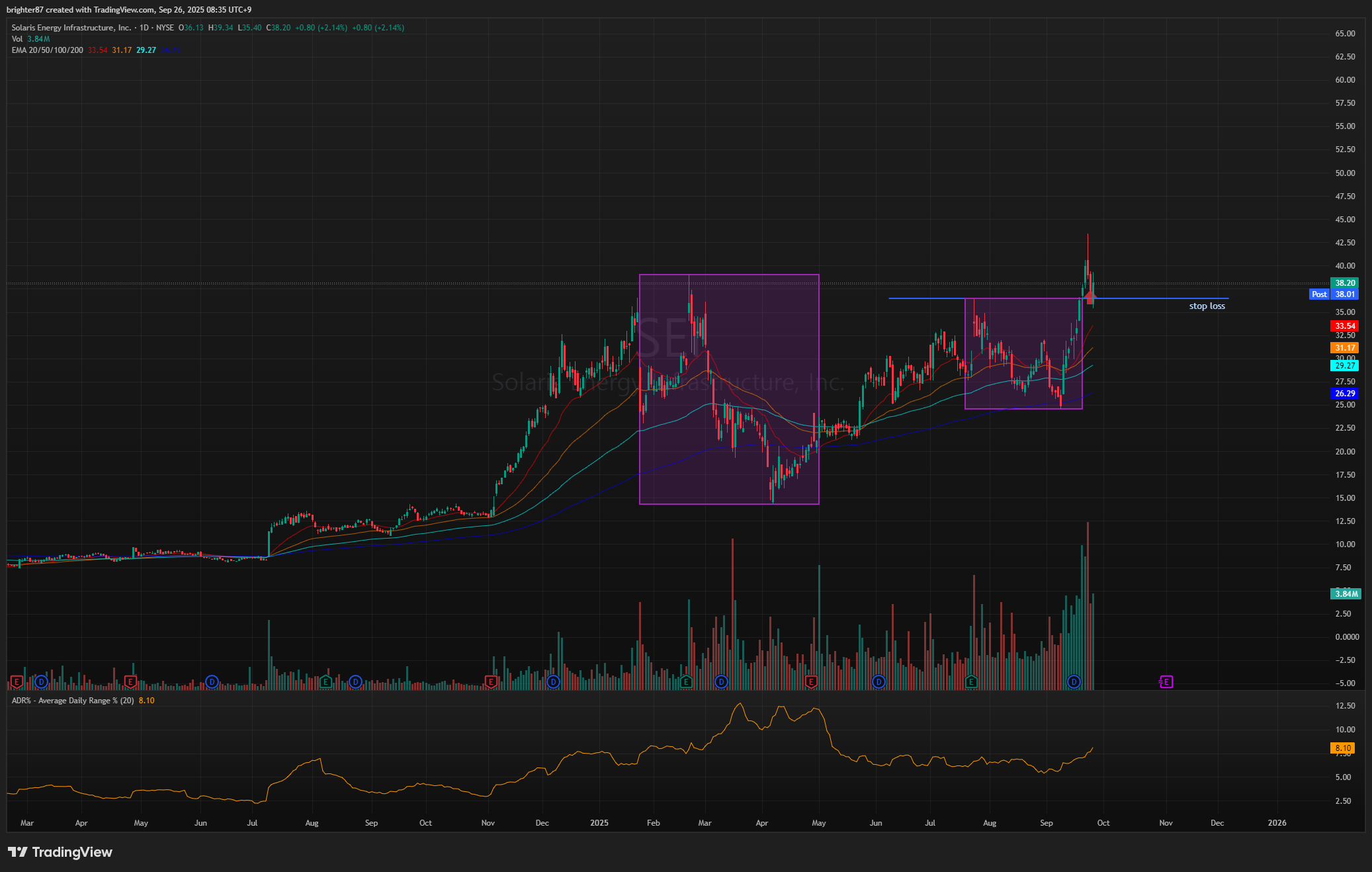
Task: Click the TradingView logo at bottom left
Action: point(60,852)
